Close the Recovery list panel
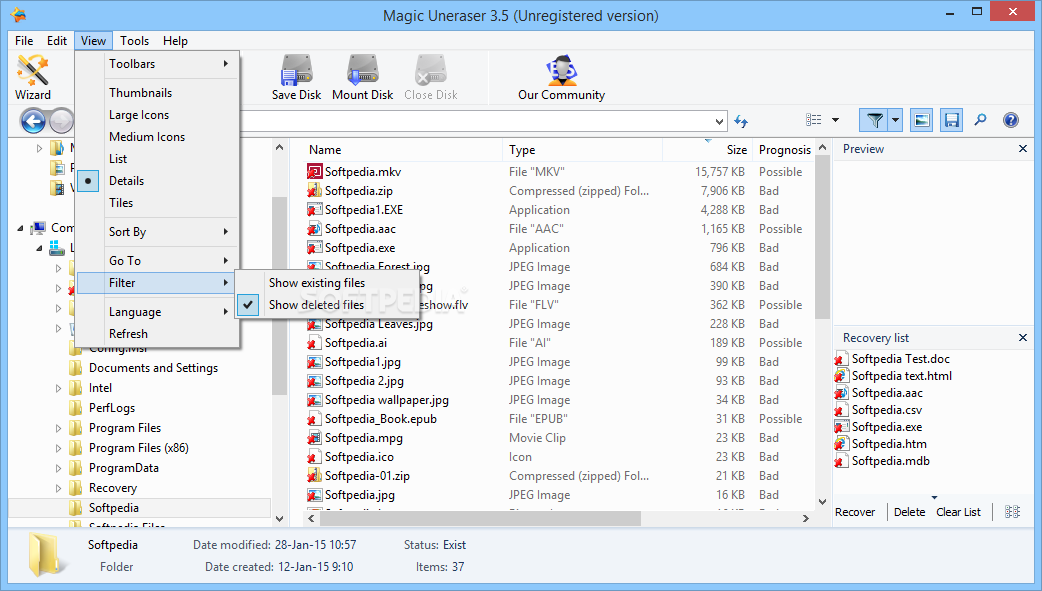Screen dimensions: 1042x591 (x=1023, y=338)
